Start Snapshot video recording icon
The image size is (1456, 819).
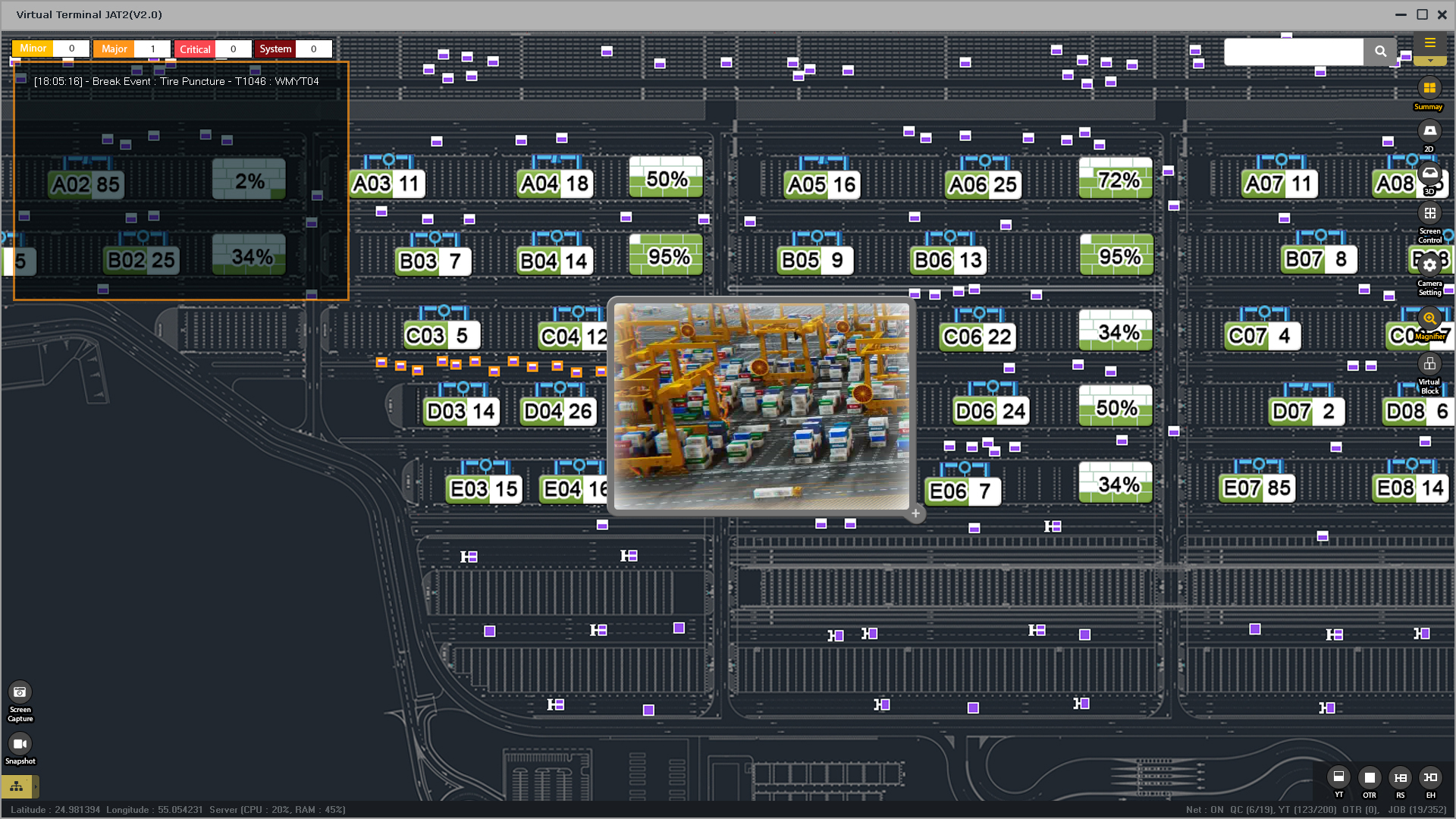20,744
